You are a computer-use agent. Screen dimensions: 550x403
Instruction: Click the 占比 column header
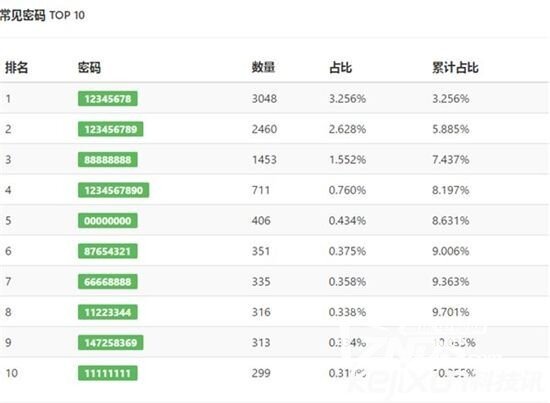coord(340,67)
